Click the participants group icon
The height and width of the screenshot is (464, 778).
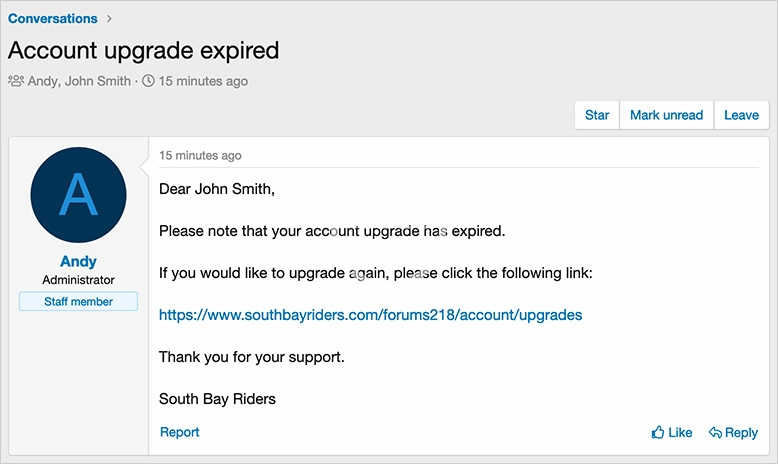[16, 81]
